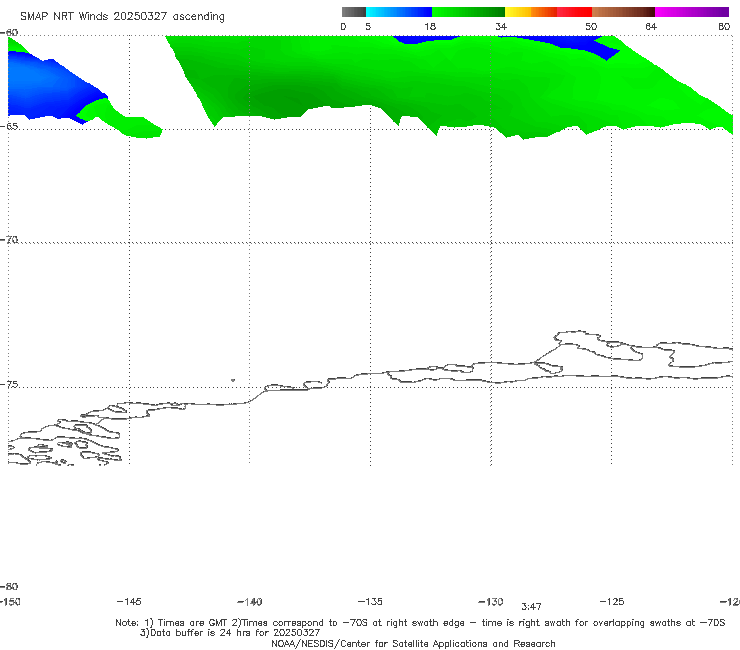Click the green segment of the wind scale
740x650 pixels.
(x=468, y=12)
